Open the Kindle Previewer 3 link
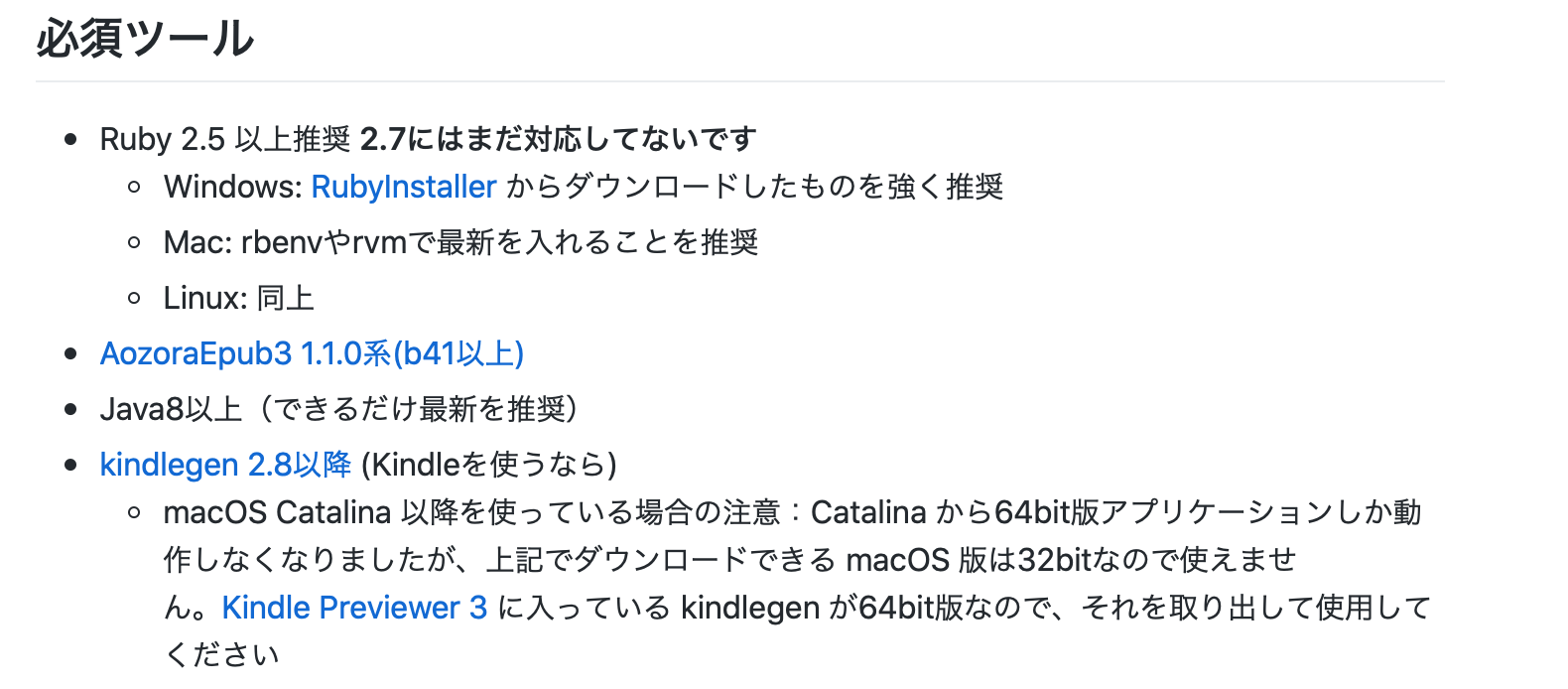Screen dimensions: 1568x689 click(x=354, y=608)
